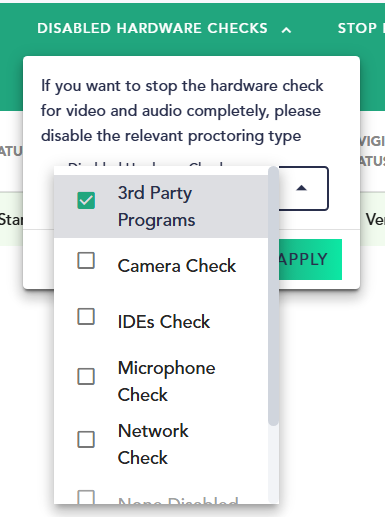385x517 pixels.
Task: Check the partially visible None Disabled box
Action: (x=86, y=497)
